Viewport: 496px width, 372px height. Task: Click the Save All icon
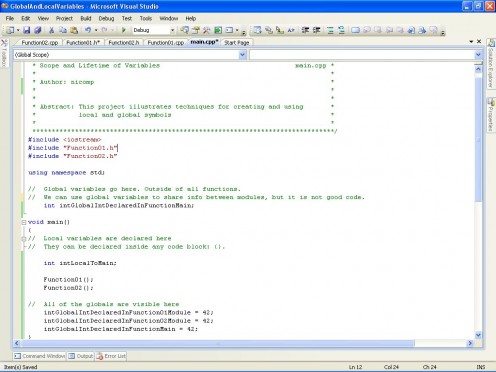(x=38, y=30)
